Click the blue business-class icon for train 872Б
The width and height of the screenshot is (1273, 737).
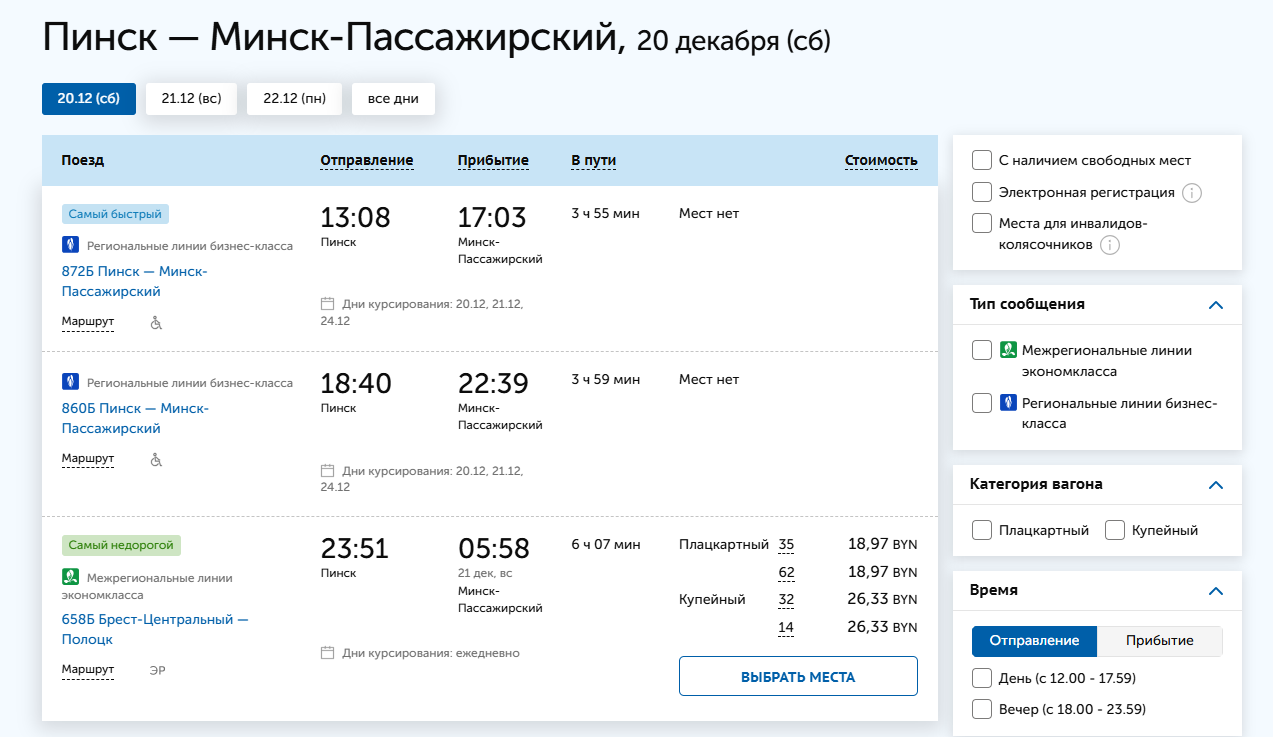click(x=70, y=245)
